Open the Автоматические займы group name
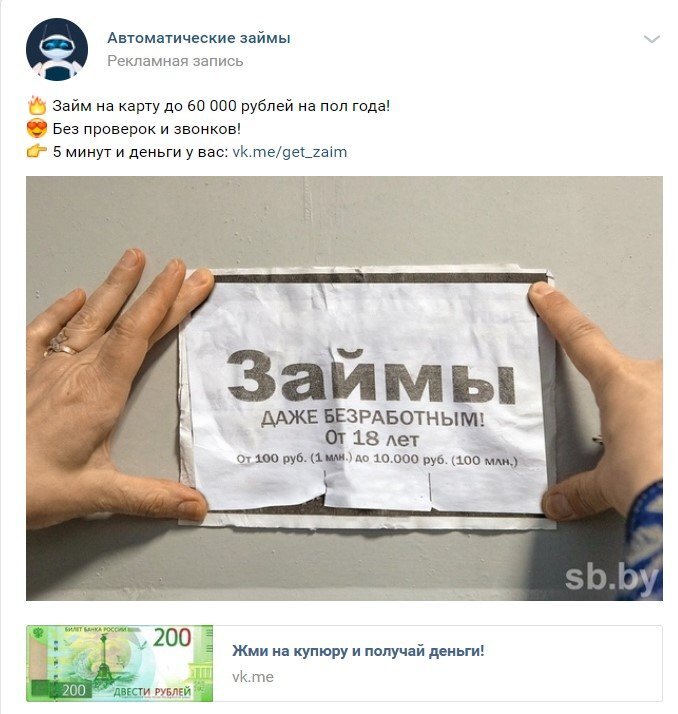Viewport: 678px width, 714px height. (199, 38)
